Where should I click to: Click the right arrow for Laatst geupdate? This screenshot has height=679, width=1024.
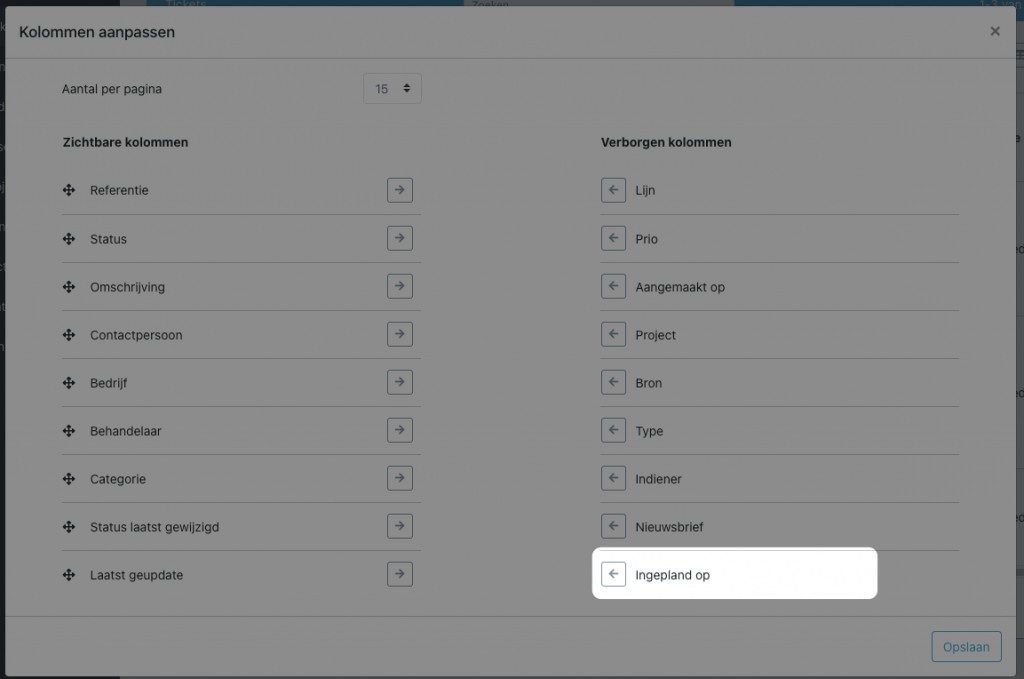pyautogui.click(x=400, y=574)
